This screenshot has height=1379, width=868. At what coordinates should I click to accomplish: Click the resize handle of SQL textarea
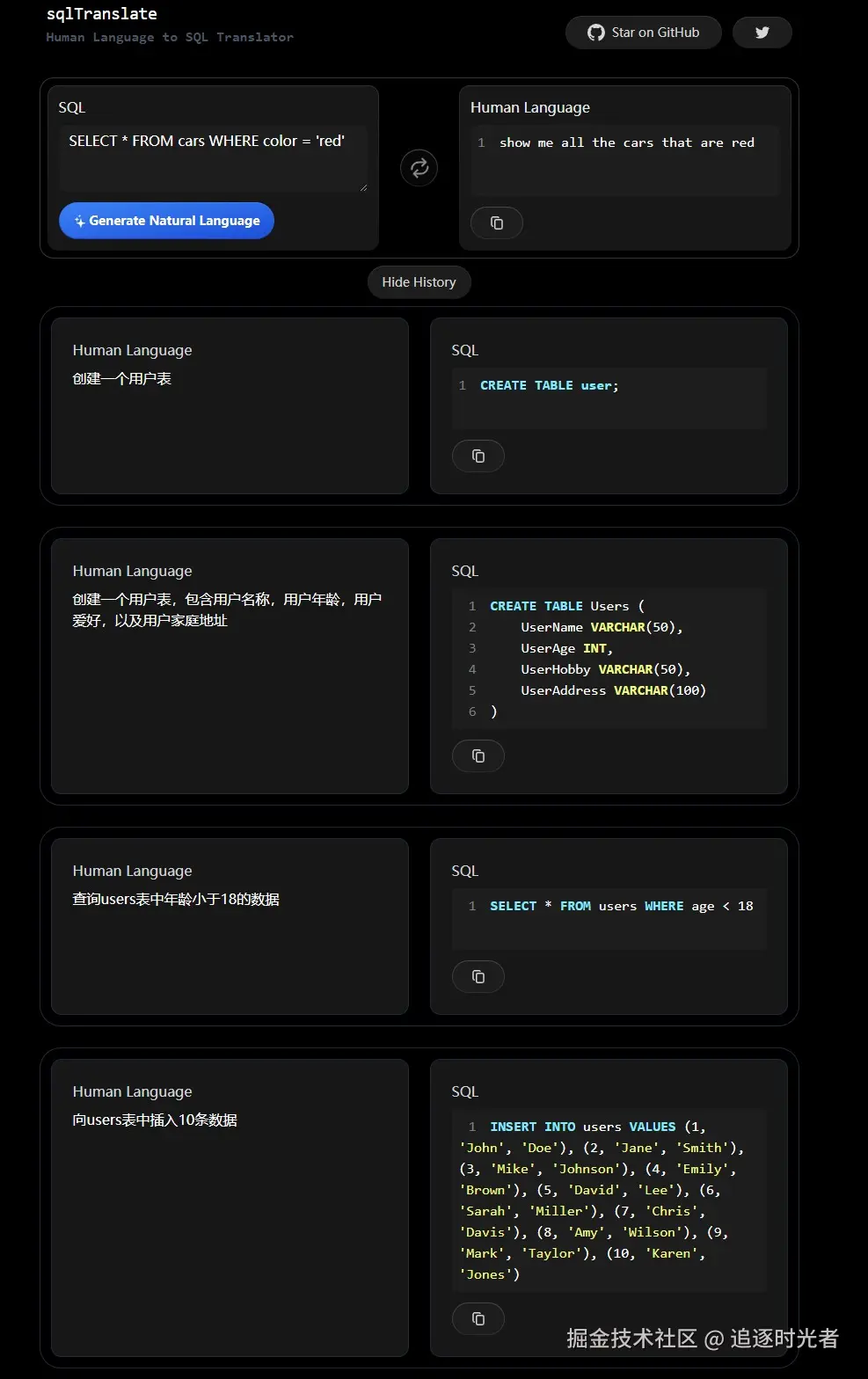pos(363,187)
